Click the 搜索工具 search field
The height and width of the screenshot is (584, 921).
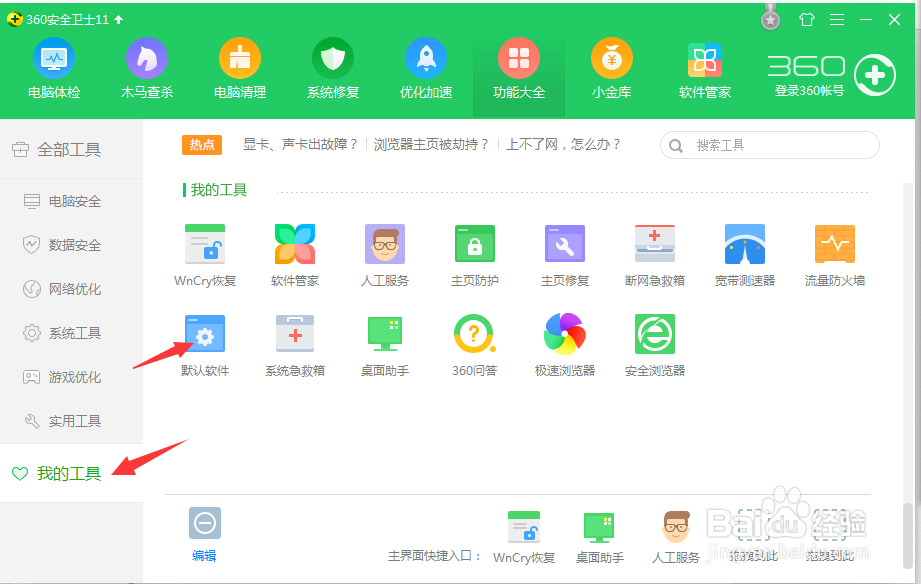click(770, 145)
